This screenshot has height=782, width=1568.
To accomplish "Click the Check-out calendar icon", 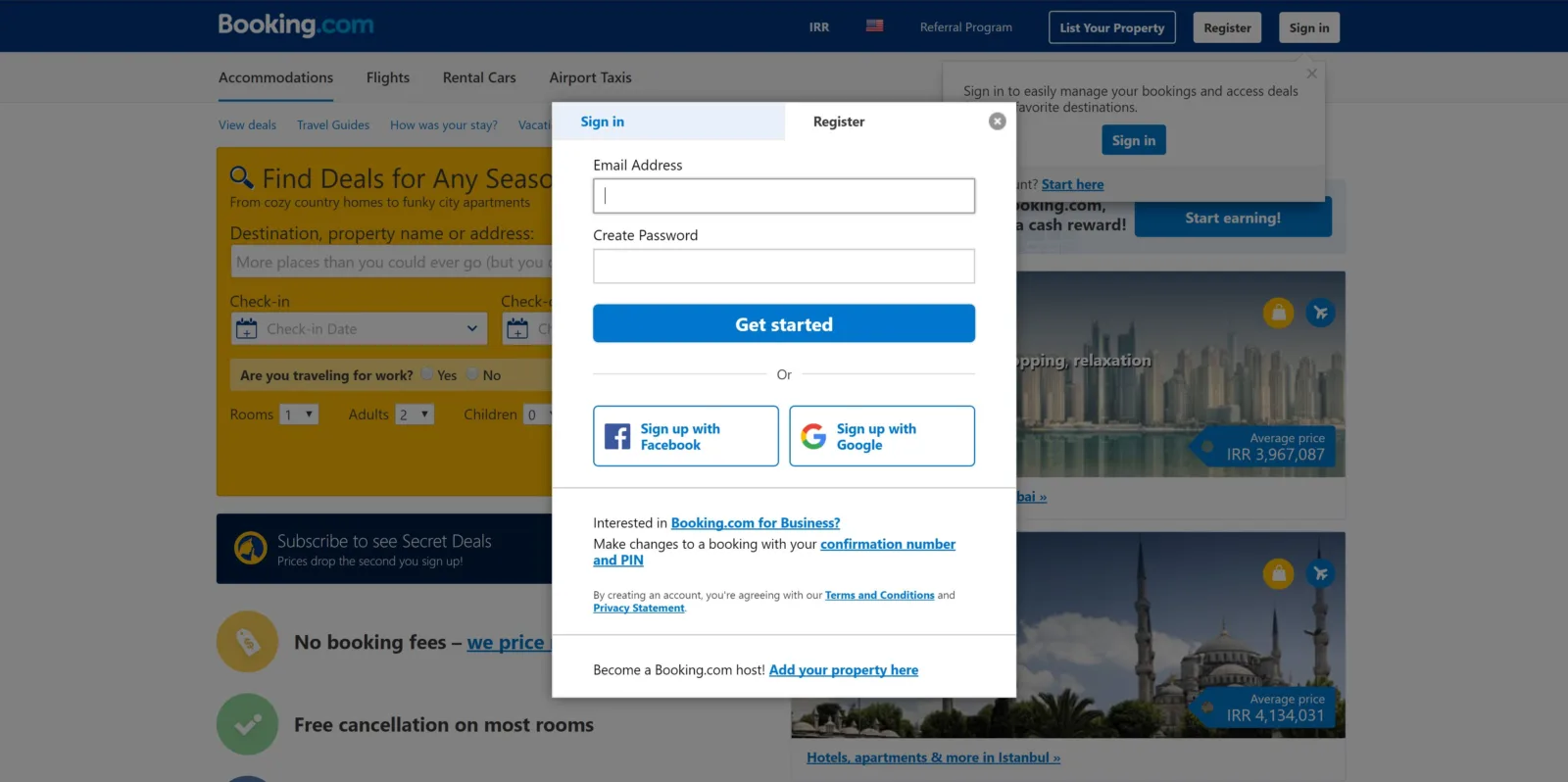I will pyautogui.click(x=517, y=328).
